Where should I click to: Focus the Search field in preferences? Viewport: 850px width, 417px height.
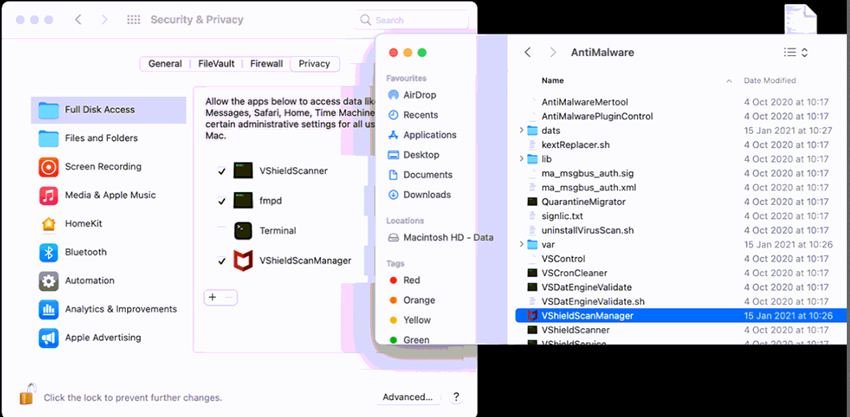(412, 20)
